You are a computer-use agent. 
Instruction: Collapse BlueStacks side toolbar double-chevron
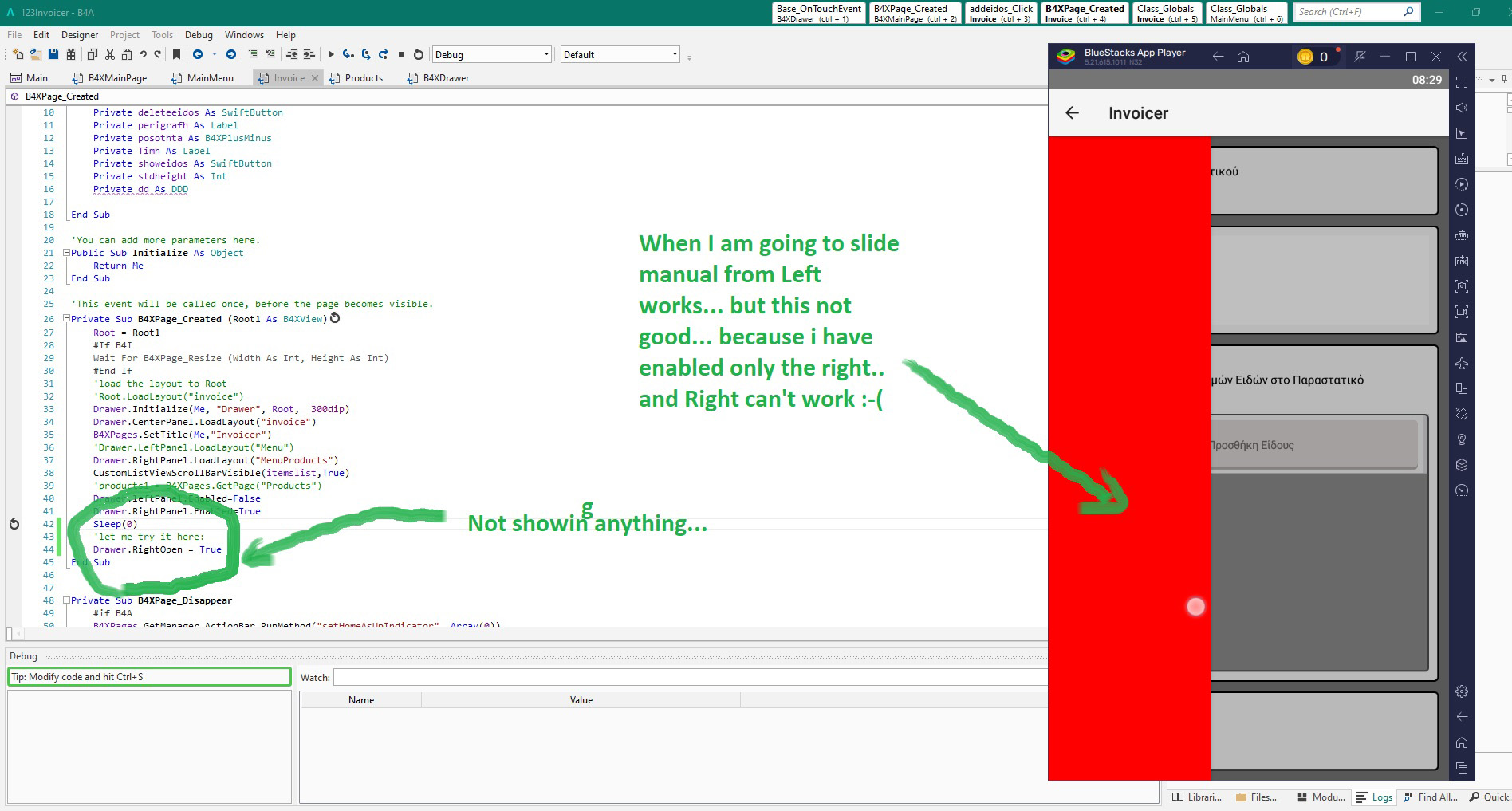(1462, 57)
